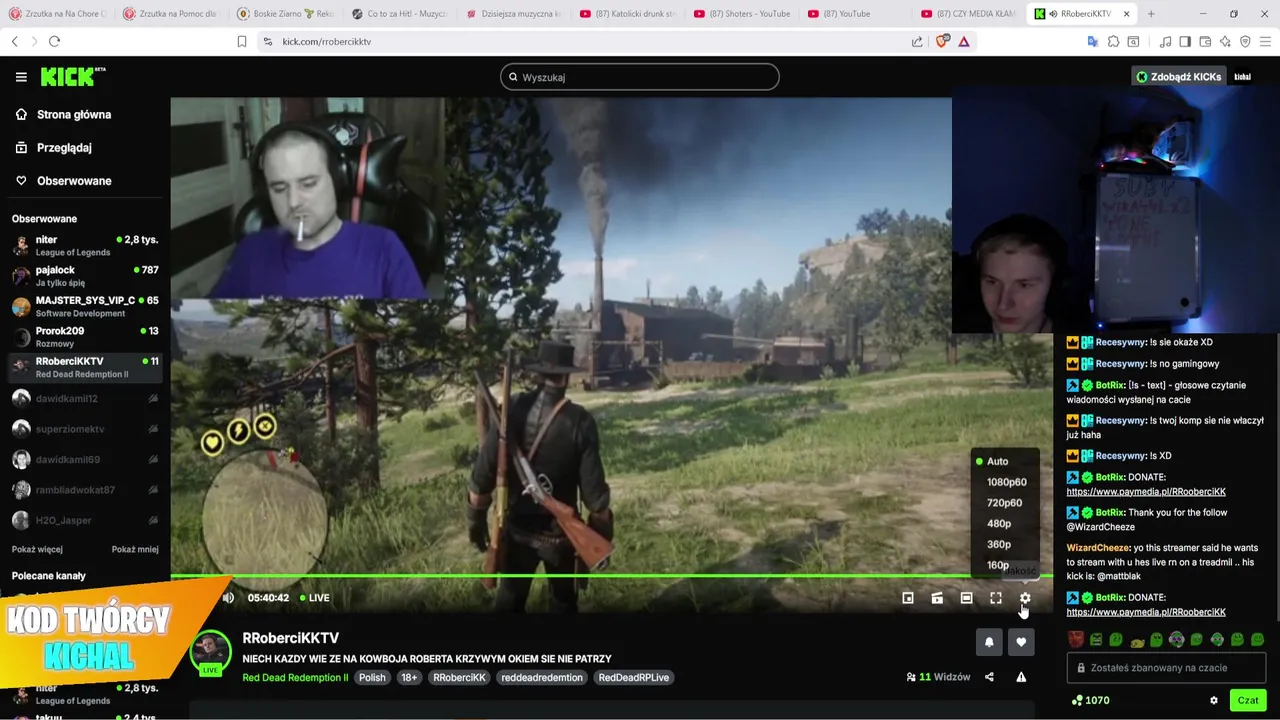Jump to LIVE in player
The width and height of the screenshot is (1280, 720).
tap(314, 598)
